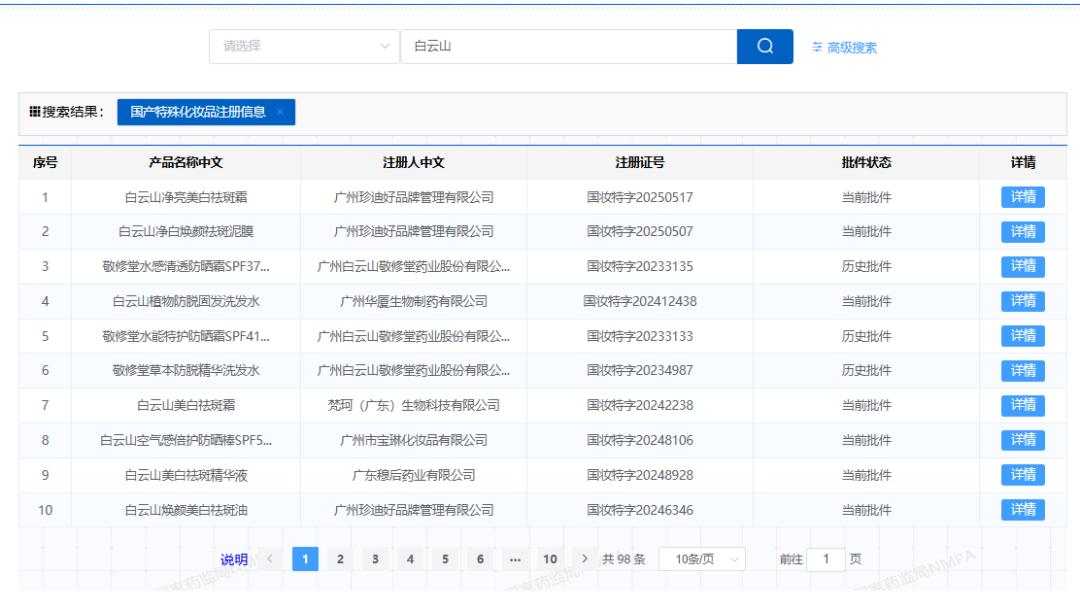
Task: Click the previous page arrow
Action: pos(269,560)
